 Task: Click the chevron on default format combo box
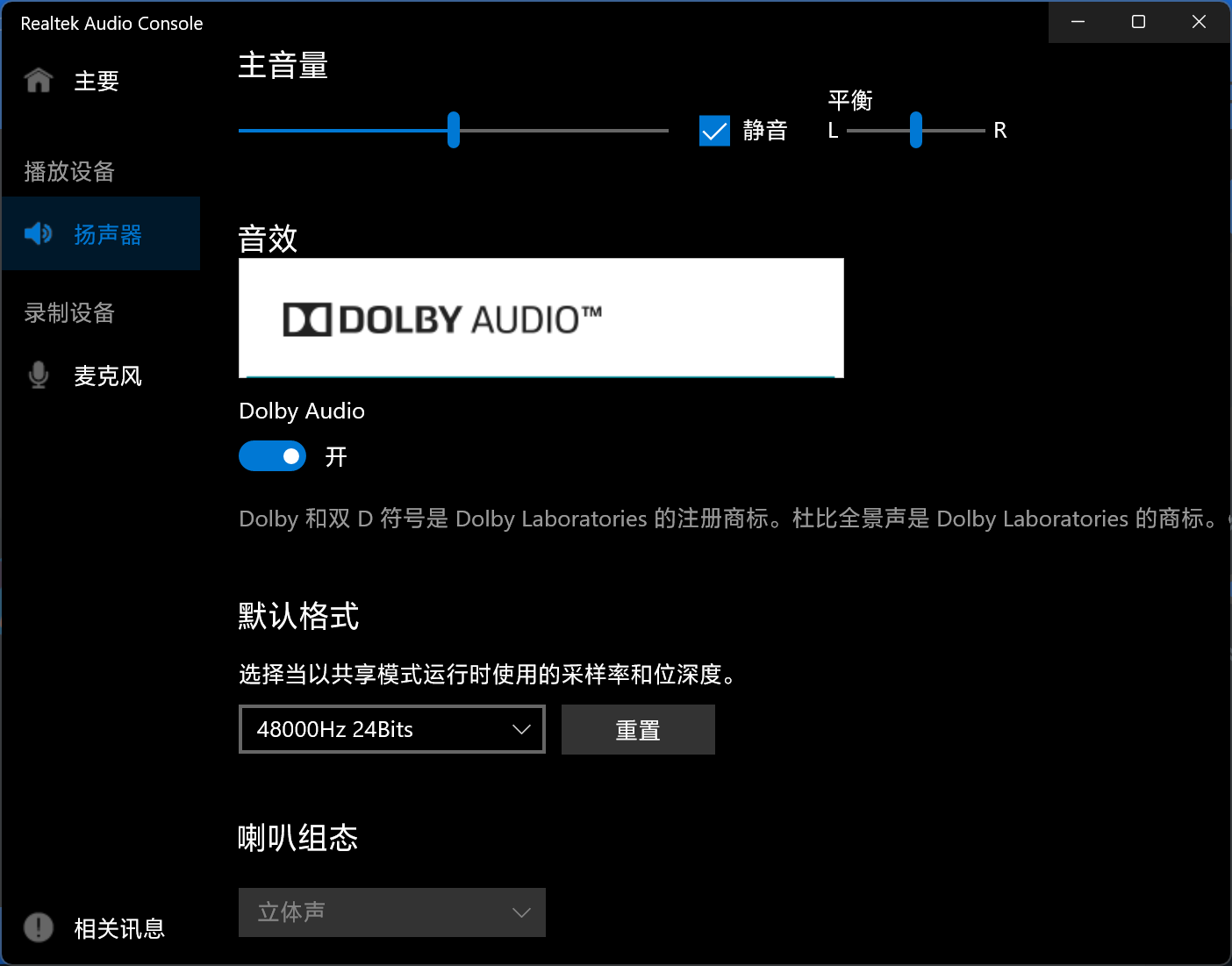(521, 729)
